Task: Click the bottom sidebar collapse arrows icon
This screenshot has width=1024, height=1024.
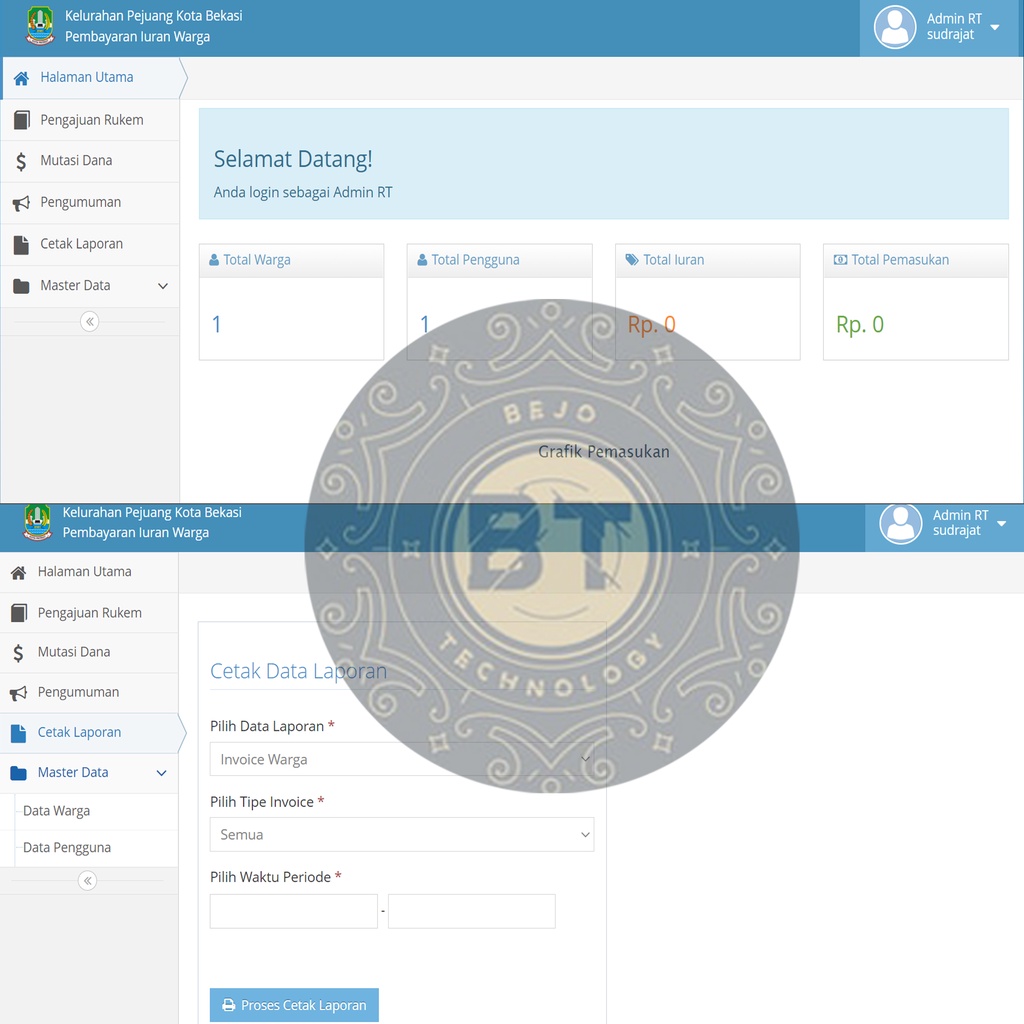Action: tap(87, 881)
